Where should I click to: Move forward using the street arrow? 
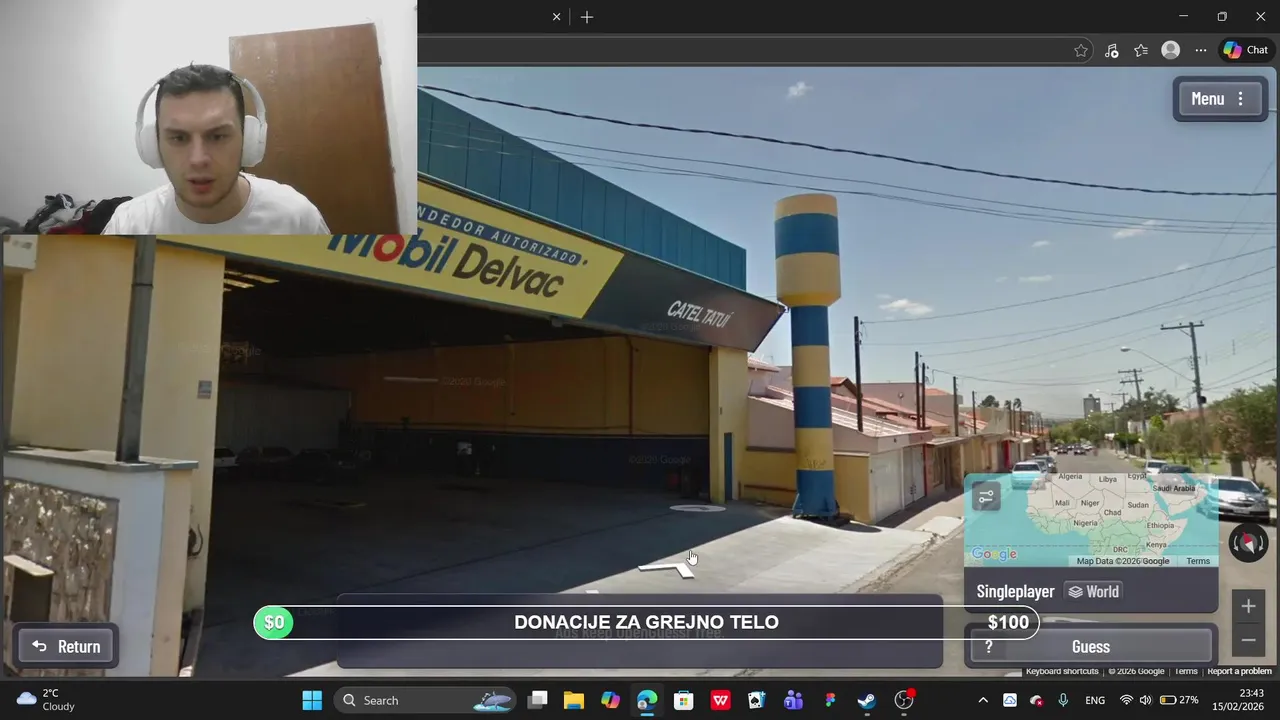(x=668, y=569)
